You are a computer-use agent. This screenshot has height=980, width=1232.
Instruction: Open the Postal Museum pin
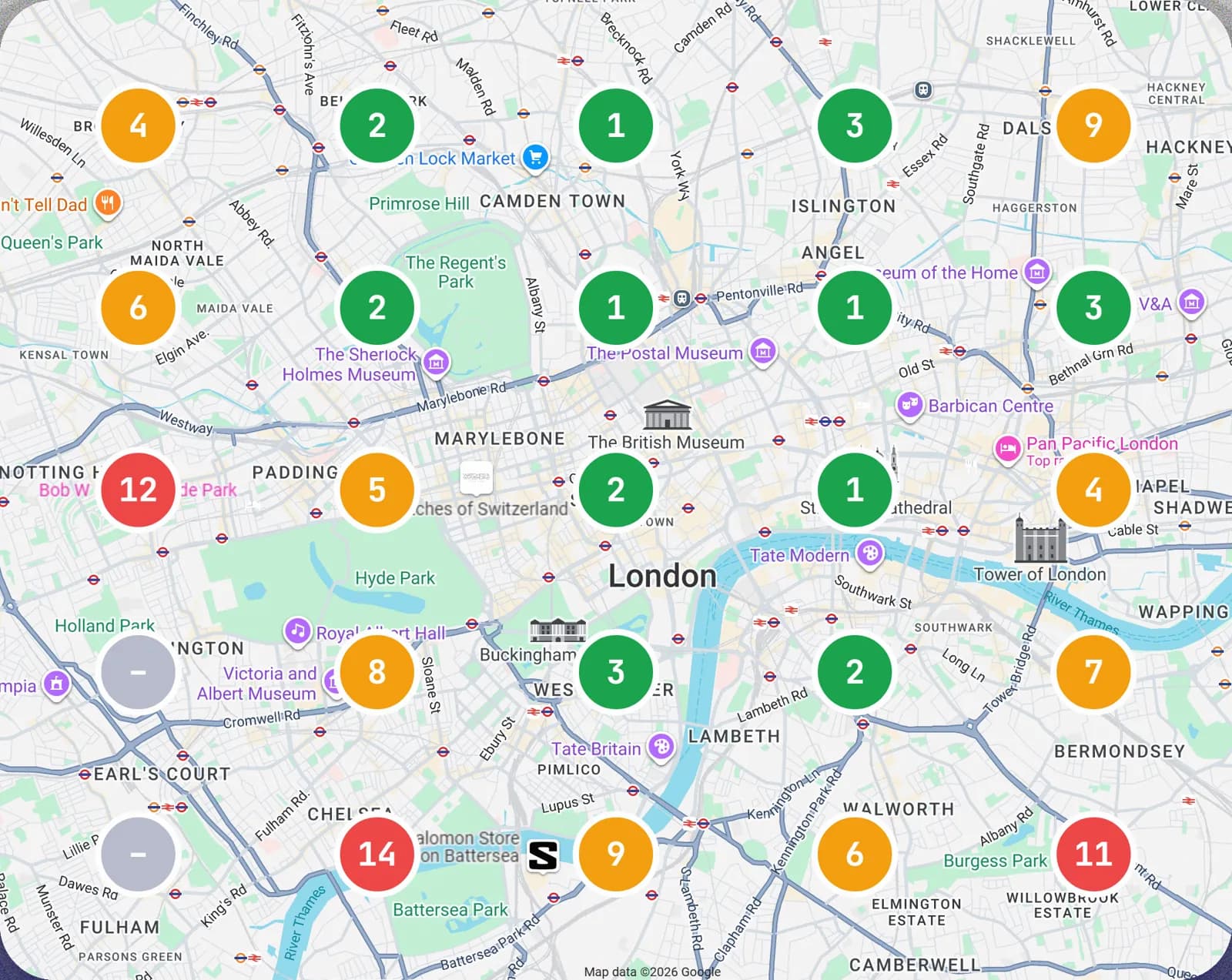(763, 352)
